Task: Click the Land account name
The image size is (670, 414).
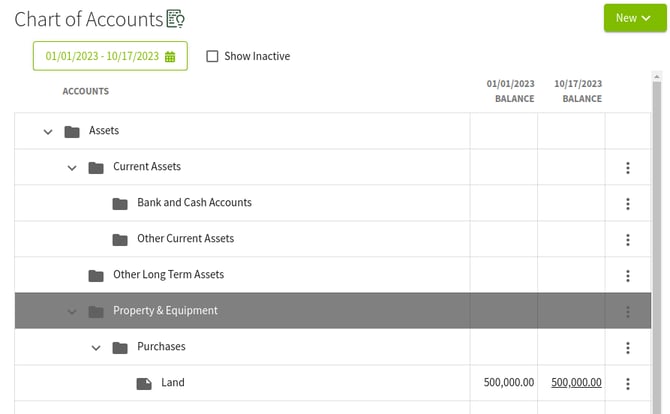Action: [x=173, y=383]
